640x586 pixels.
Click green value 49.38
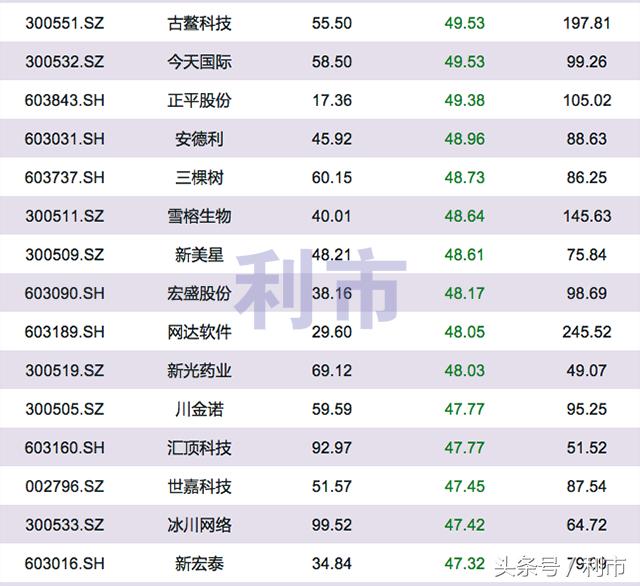[x=464, y=100]
